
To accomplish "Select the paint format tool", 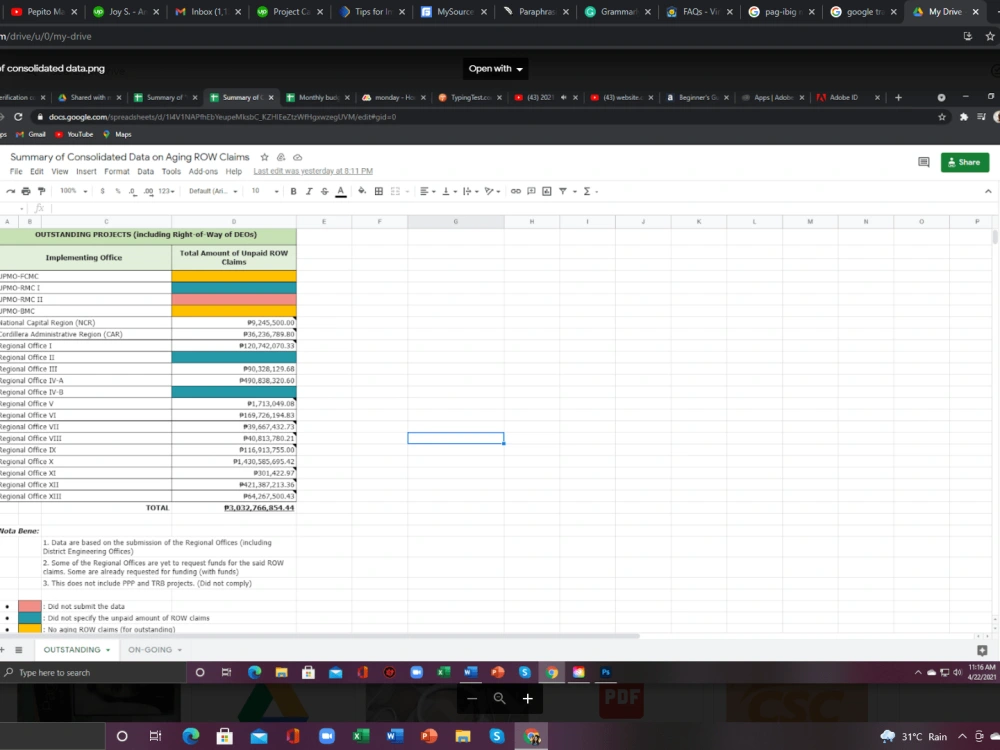I will click(x=41, y=191).
